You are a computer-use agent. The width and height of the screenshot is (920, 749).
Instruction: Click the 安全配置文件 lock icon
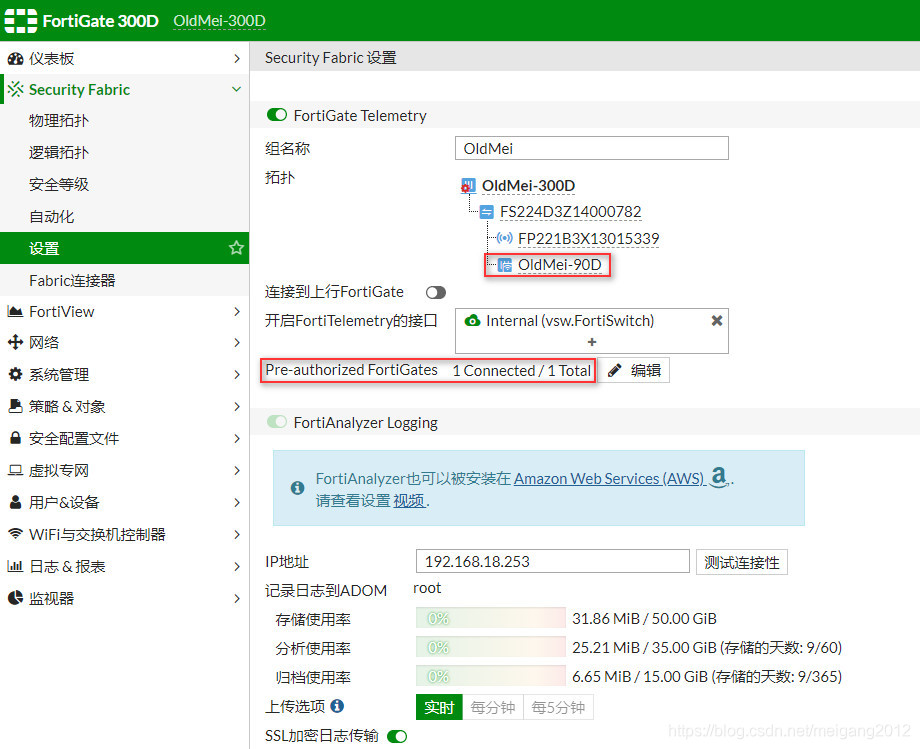(x=15, y=438)
